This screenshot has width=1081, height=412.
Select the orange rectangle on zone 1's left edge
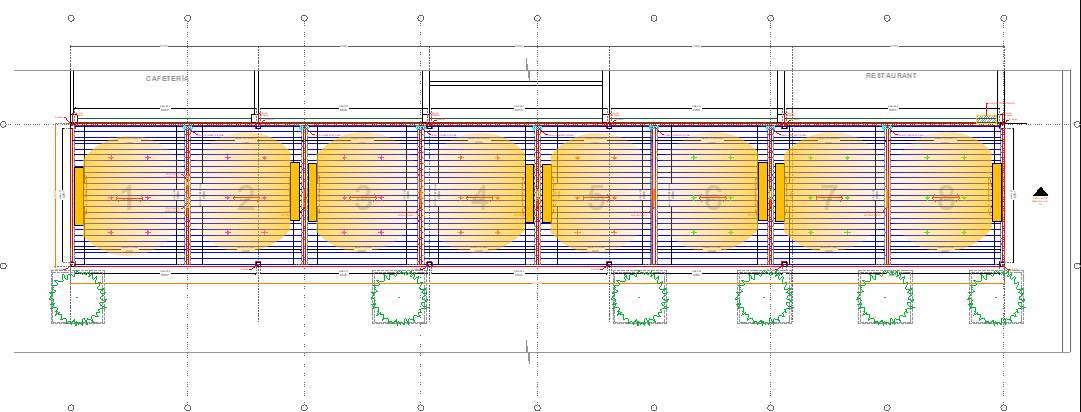(79, 195)
